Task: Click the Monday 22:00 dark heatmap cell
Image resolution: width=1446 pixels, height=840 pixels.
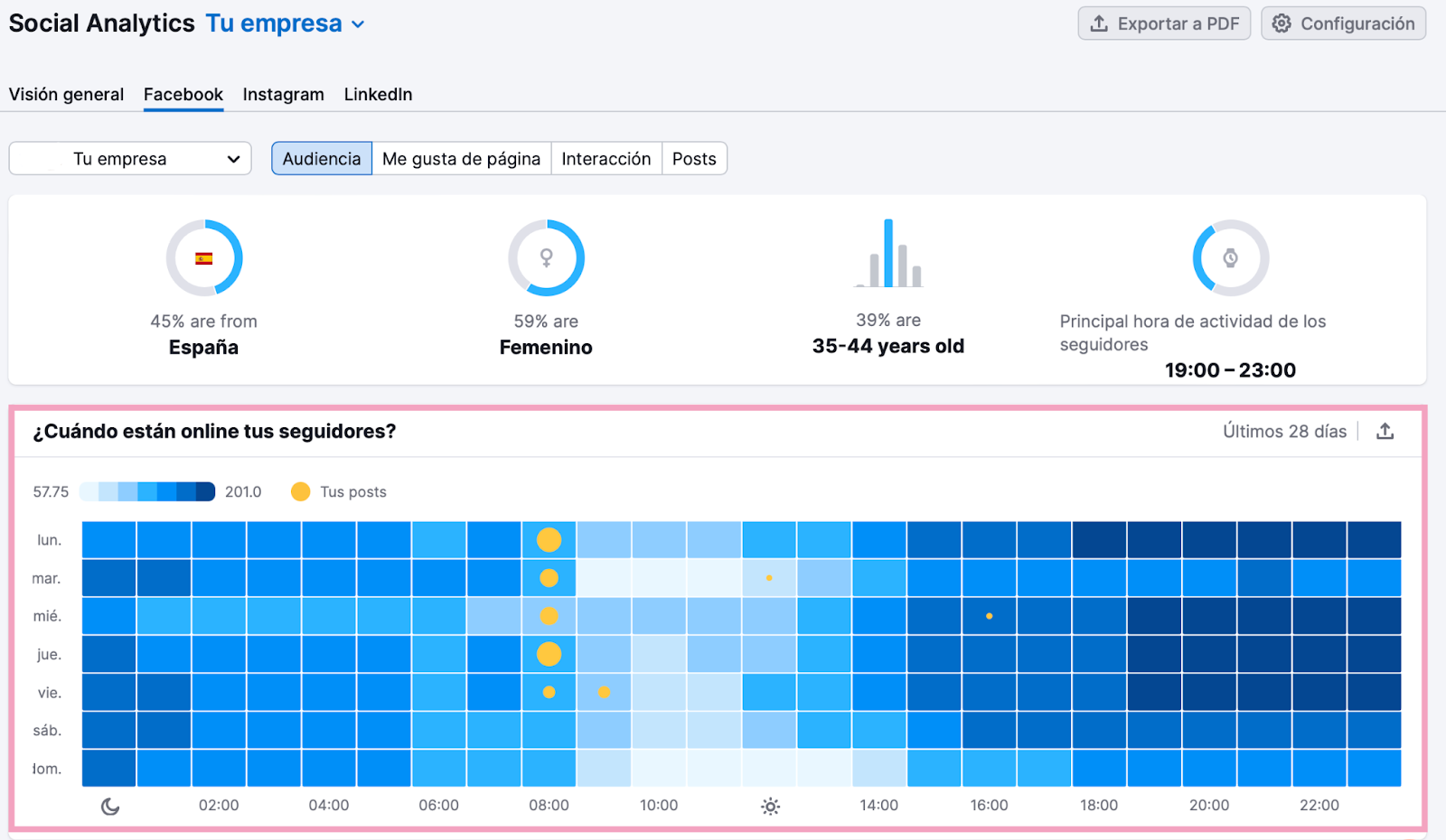Action: (x=1319, y=540)
